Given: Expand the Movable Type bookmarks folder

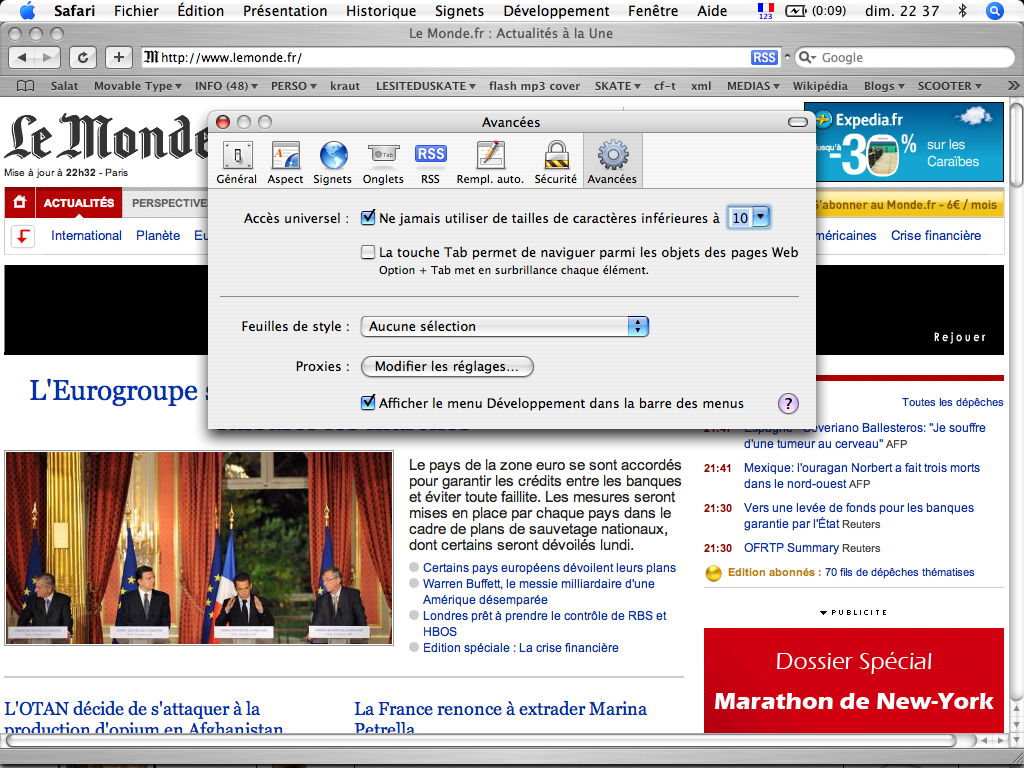Looking at the screenshot, I should pyautogui.click(x=138, y=86).
